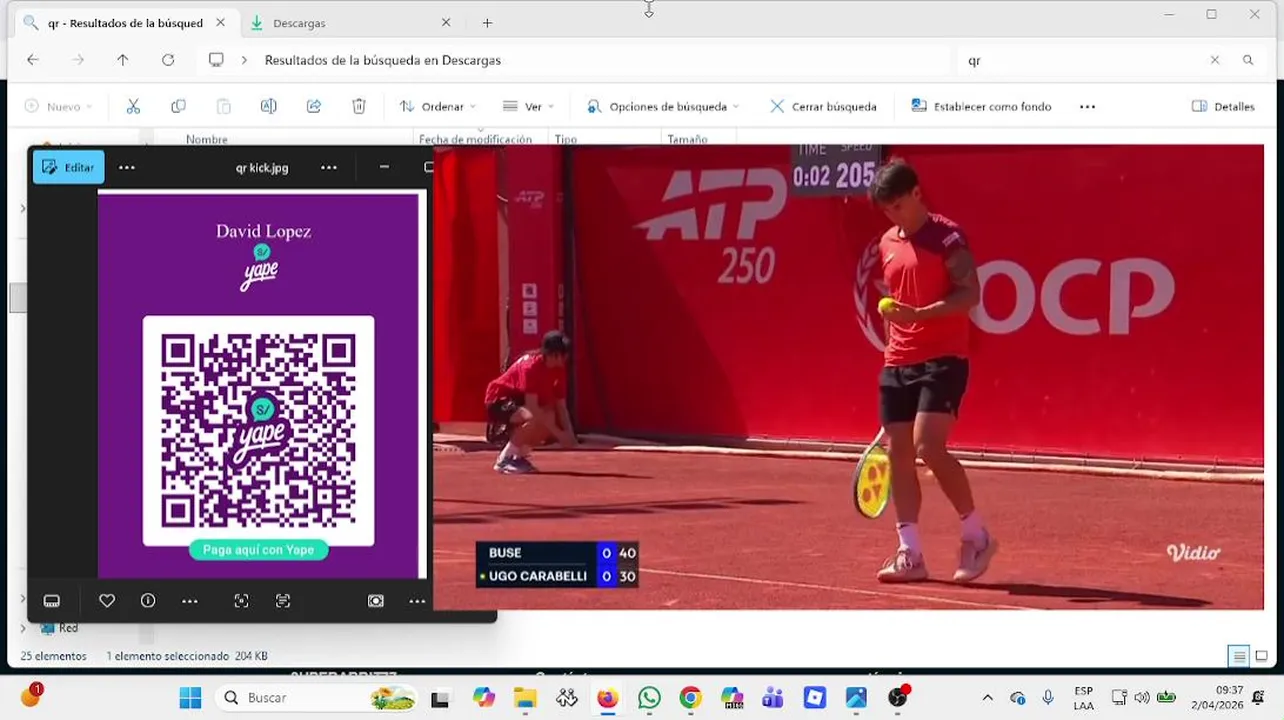Screen dimensions: 1284x720
Task: Show hidden tray icons chevron
Action: (x=988, y=697)
